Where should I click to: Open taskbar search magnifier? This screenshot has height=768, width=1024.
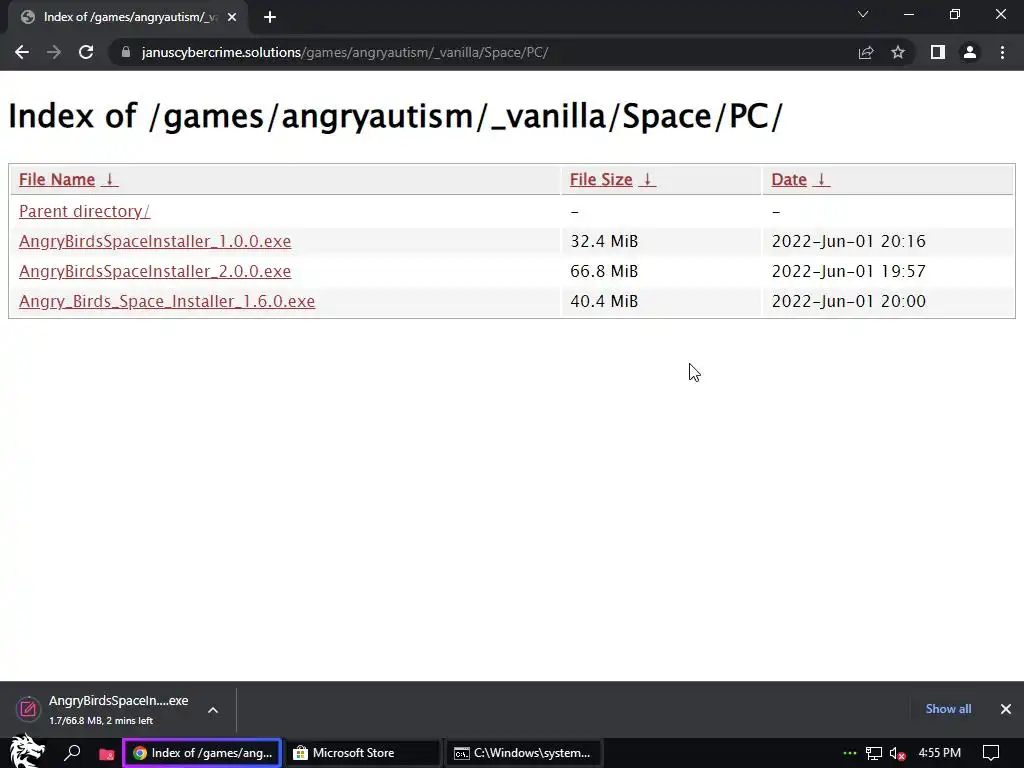click(x=72, y=753)
